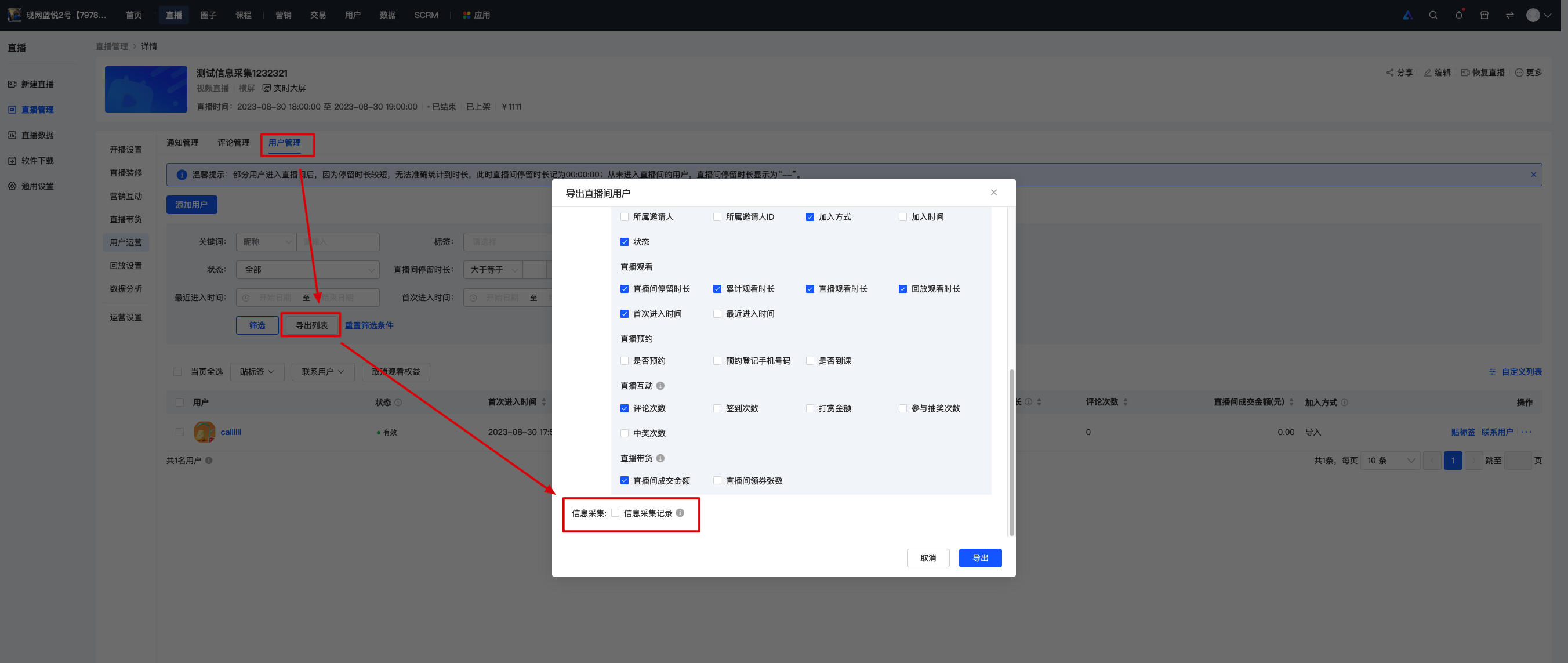Click the 跳至 page number input

pyautogui.click(x=1518, y=460)
